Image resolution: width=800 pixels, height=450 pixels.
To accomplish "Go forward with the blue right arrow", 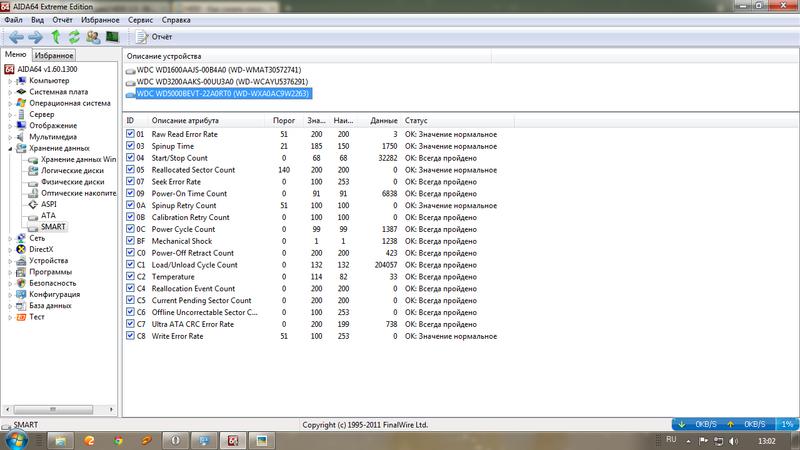I will coord(35,37).
